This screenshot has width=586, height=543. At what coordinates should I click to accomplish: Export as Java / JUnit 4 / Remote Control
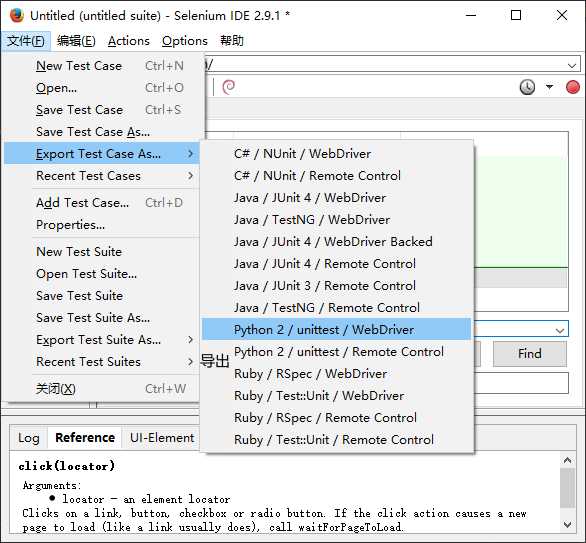(x=337, y=264)
